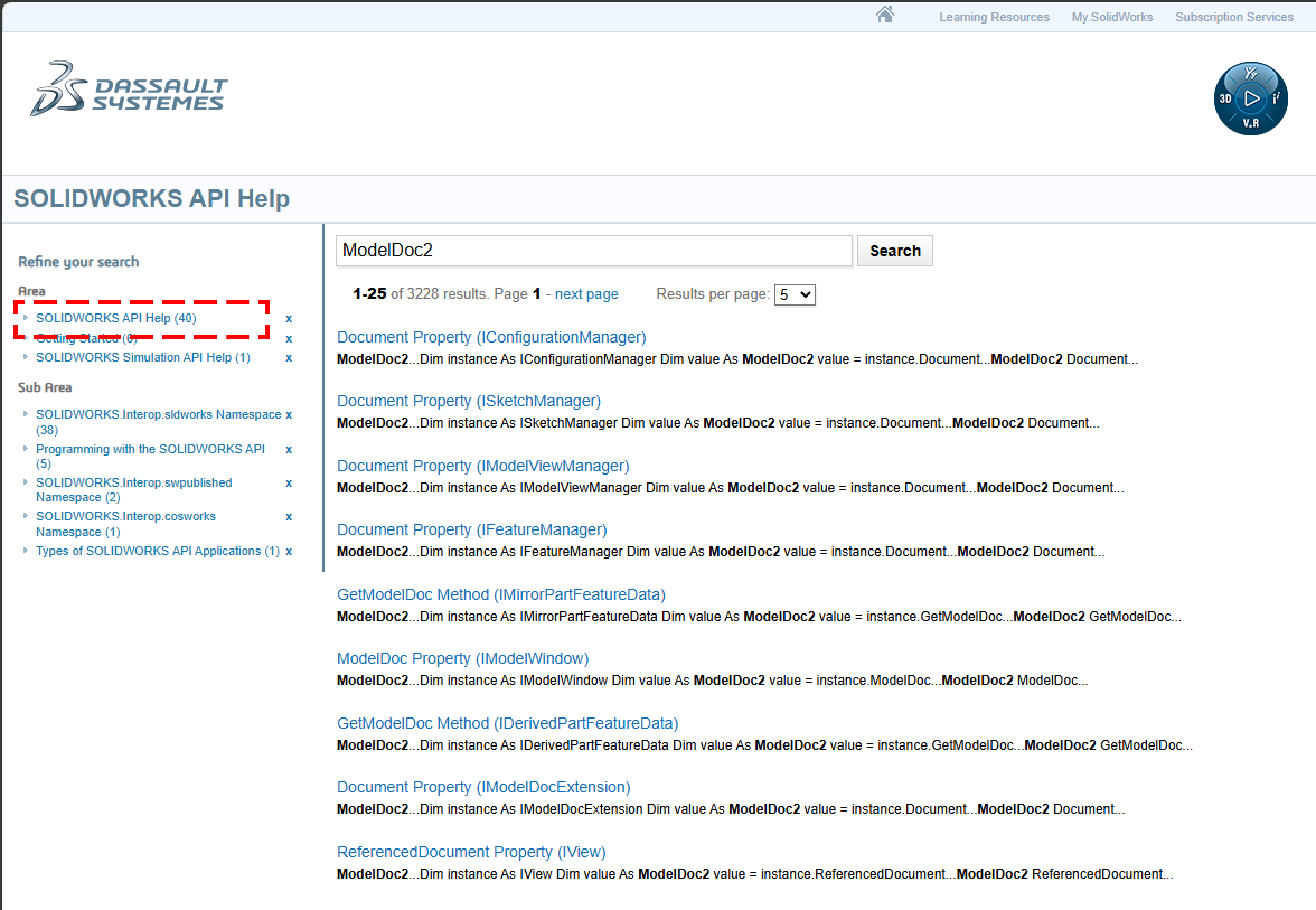Click x beside Programming with the SOLIDWORKS API
Viewport: 1316px width, 910px height.
(289, 449)
